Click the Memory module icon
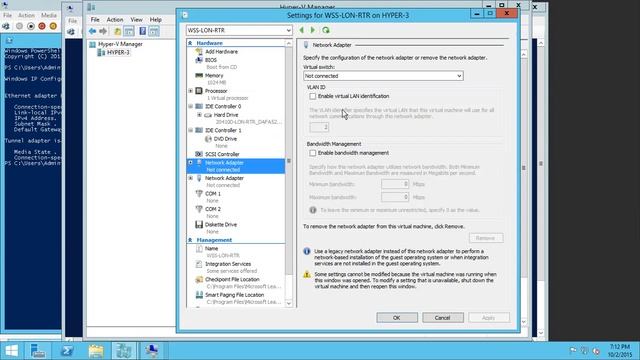640x360 pixels. point(199,76)
